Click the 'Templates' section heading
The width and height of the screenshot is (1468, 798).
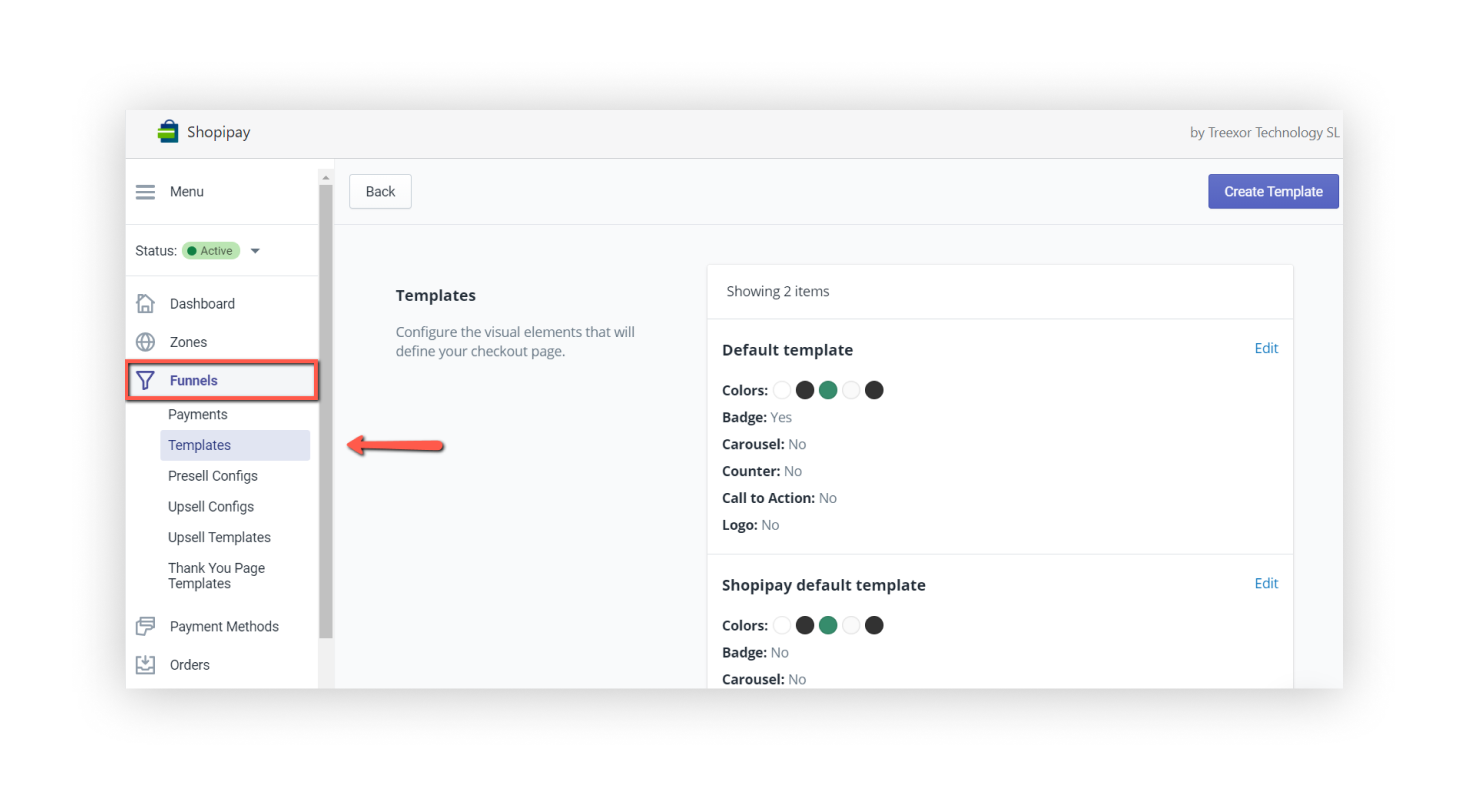(x=436, y=295)
